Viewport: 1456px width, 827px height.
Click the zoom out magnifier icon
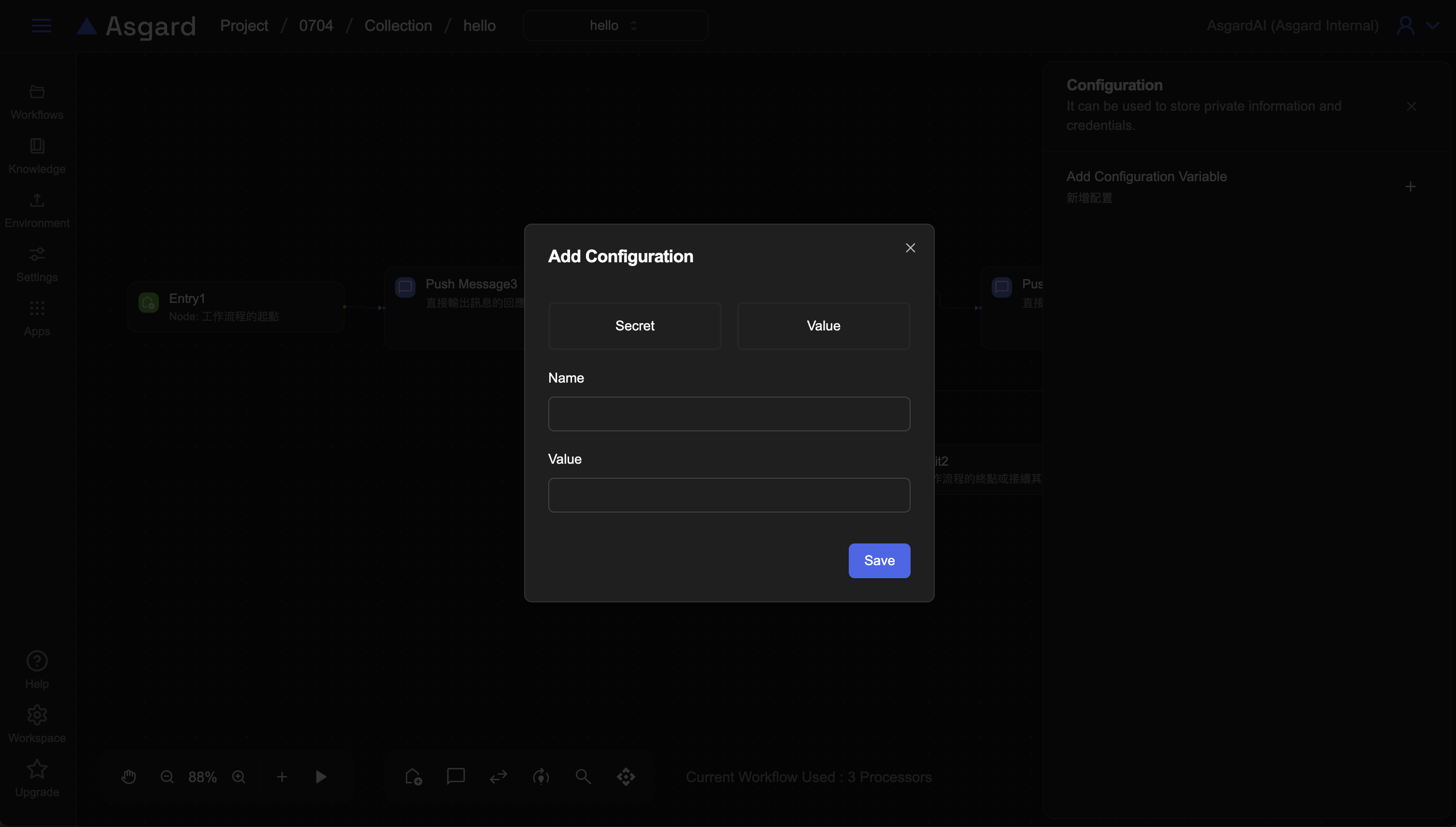point(166,776)
